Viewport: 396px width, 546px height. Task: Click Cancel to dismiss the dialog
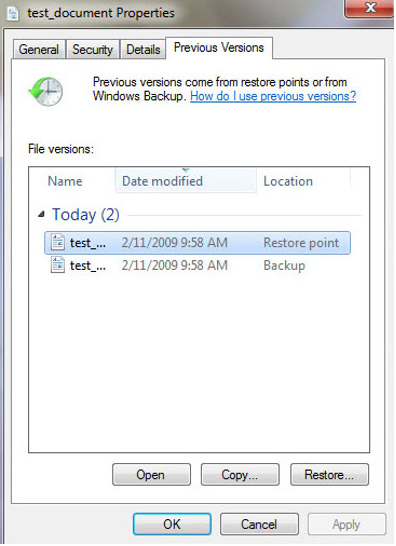coord(259,524)
